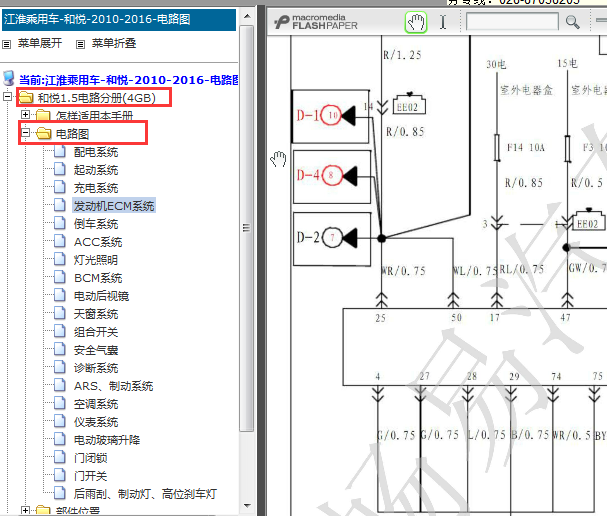Screen dimensions: 607x516
Task: Open the 充电系统 document
Action: pos(96,188)
